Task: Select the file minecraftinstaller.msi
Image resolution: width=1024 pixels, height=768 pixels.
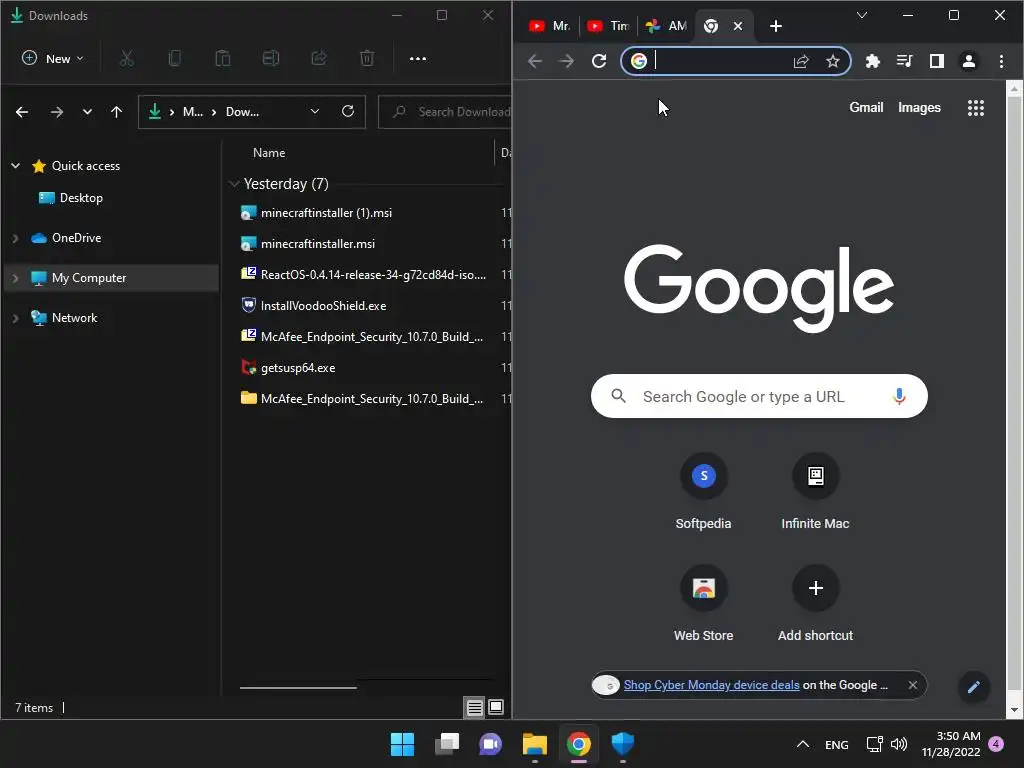Action: pos(317,244)
